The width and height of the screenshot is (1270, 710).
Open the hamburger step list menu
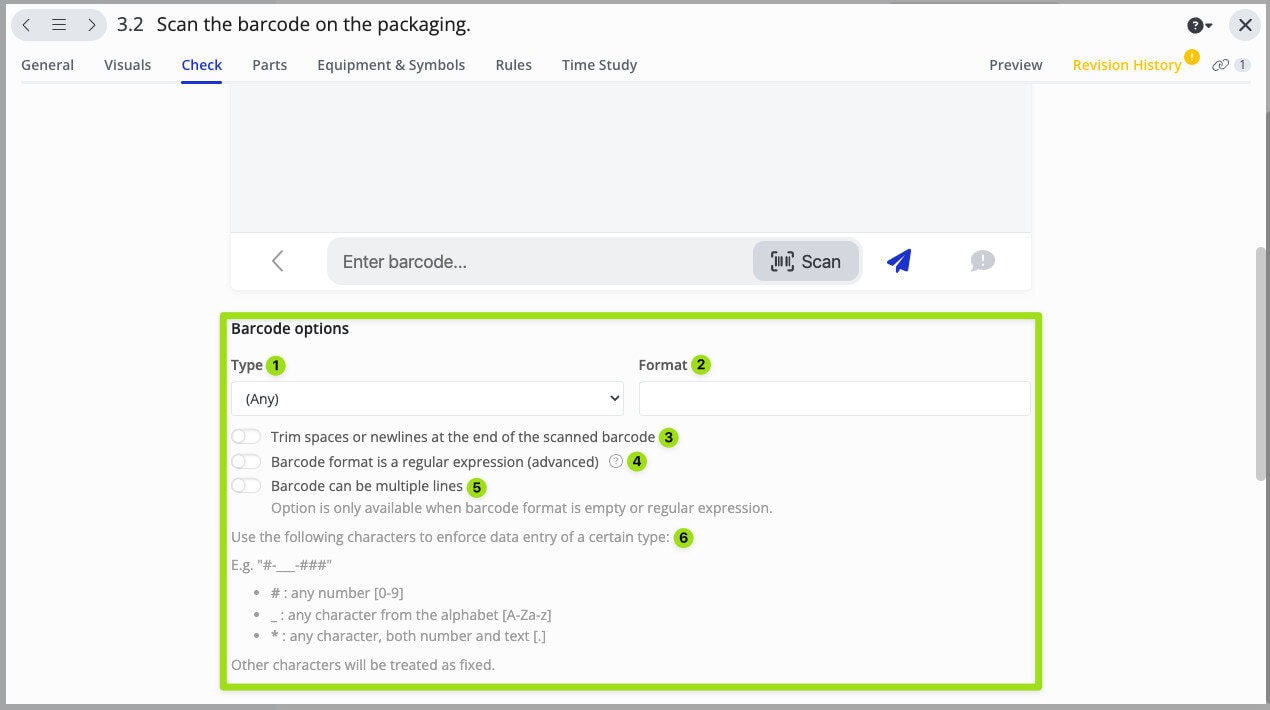coord(58,24)
